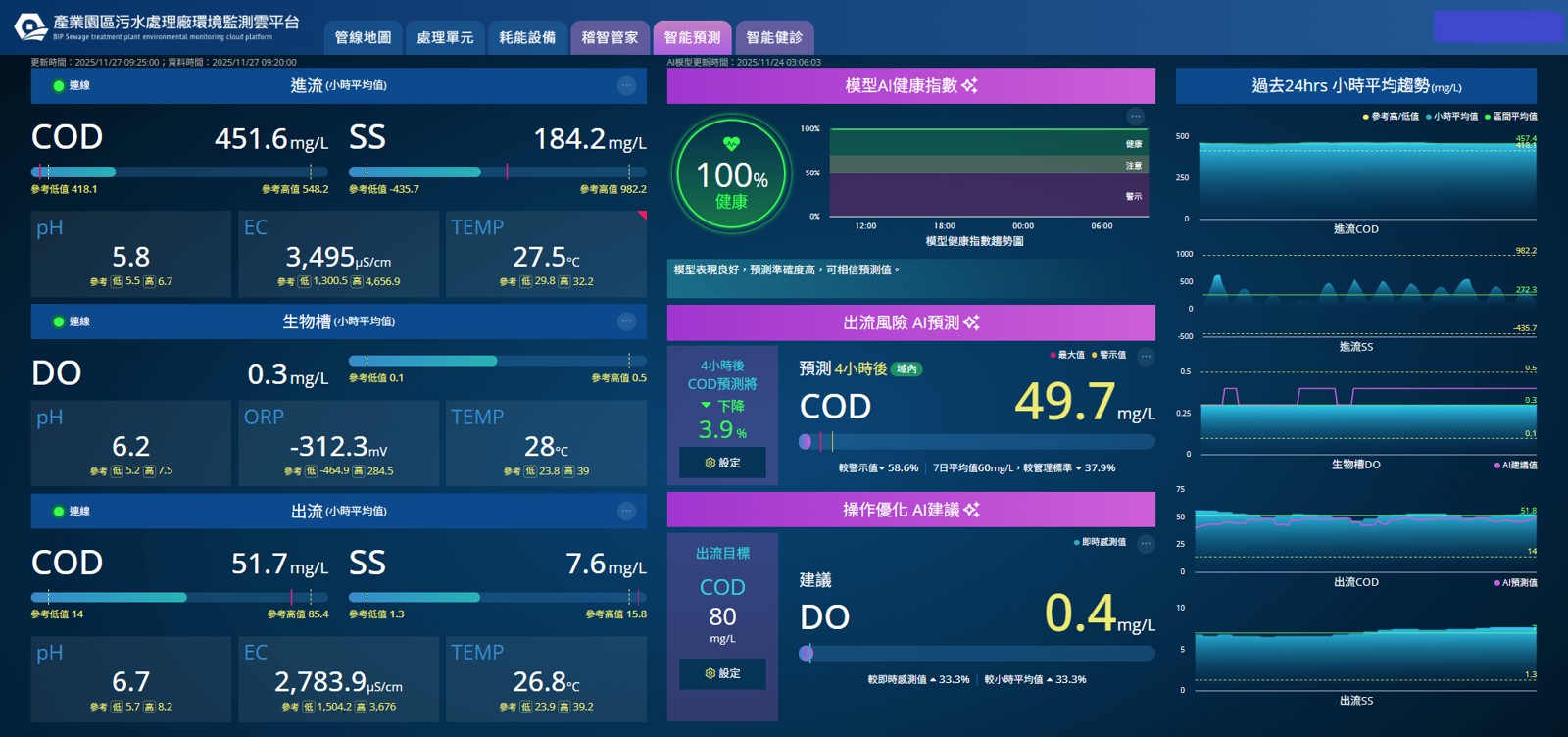Open the 生物槽 panel more-options icon
Screen dimensions: 1568x737
click(626, 321)
